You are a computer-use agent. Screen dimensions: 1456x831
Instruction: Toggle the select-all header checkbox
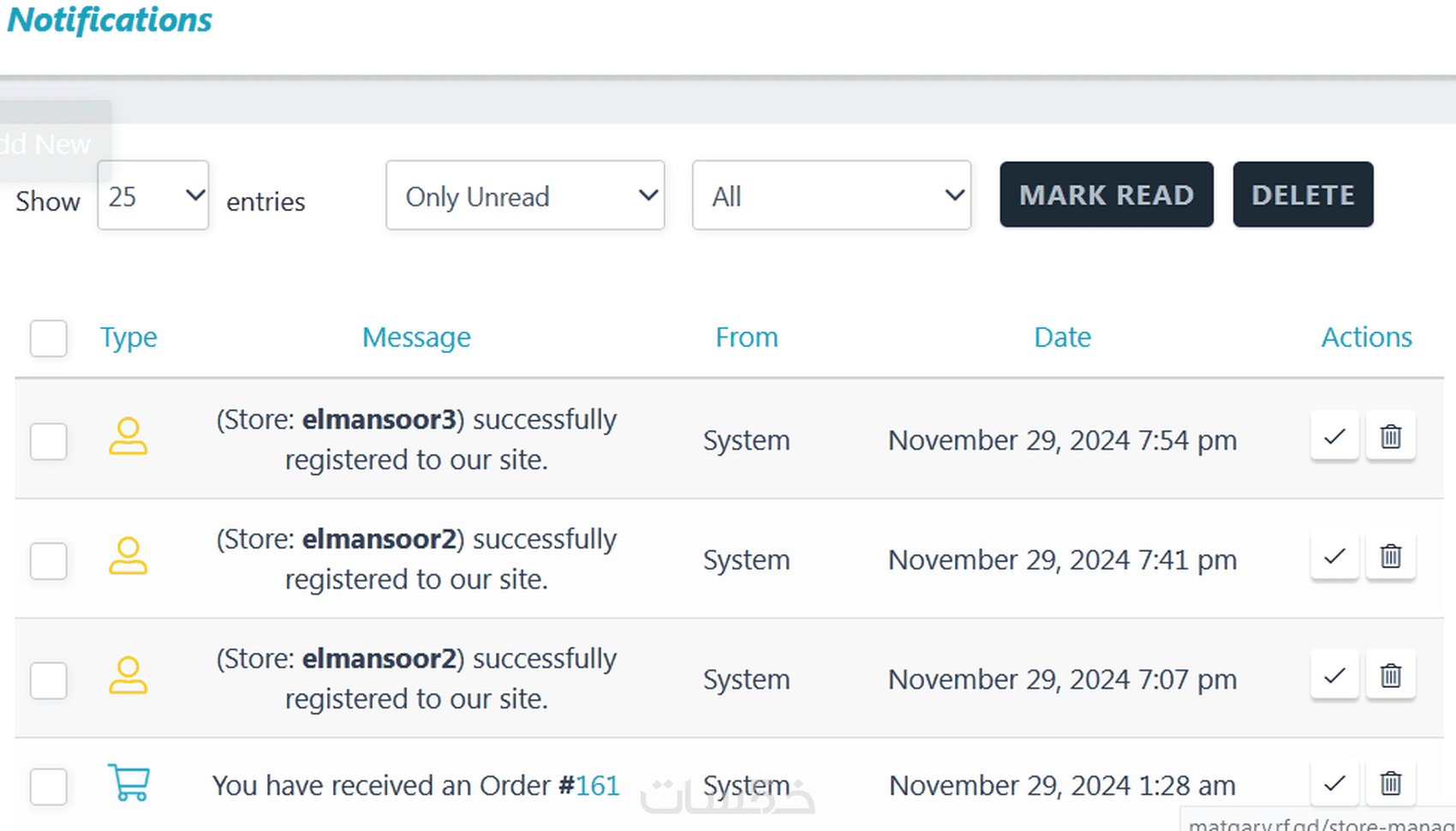coord(49,338)
